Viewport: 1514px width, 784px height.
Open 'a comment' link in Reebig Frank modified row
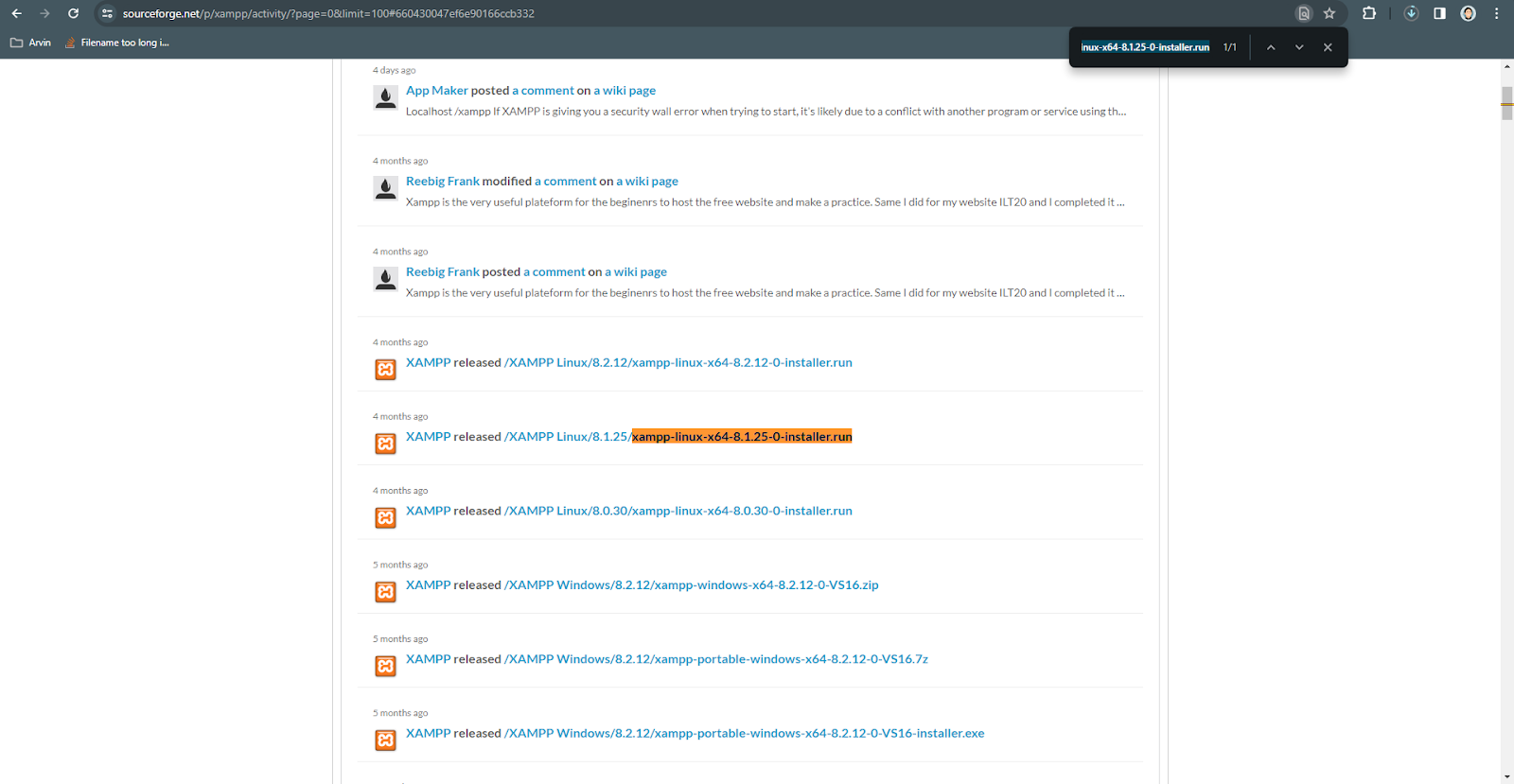click(x=566, y=182)
